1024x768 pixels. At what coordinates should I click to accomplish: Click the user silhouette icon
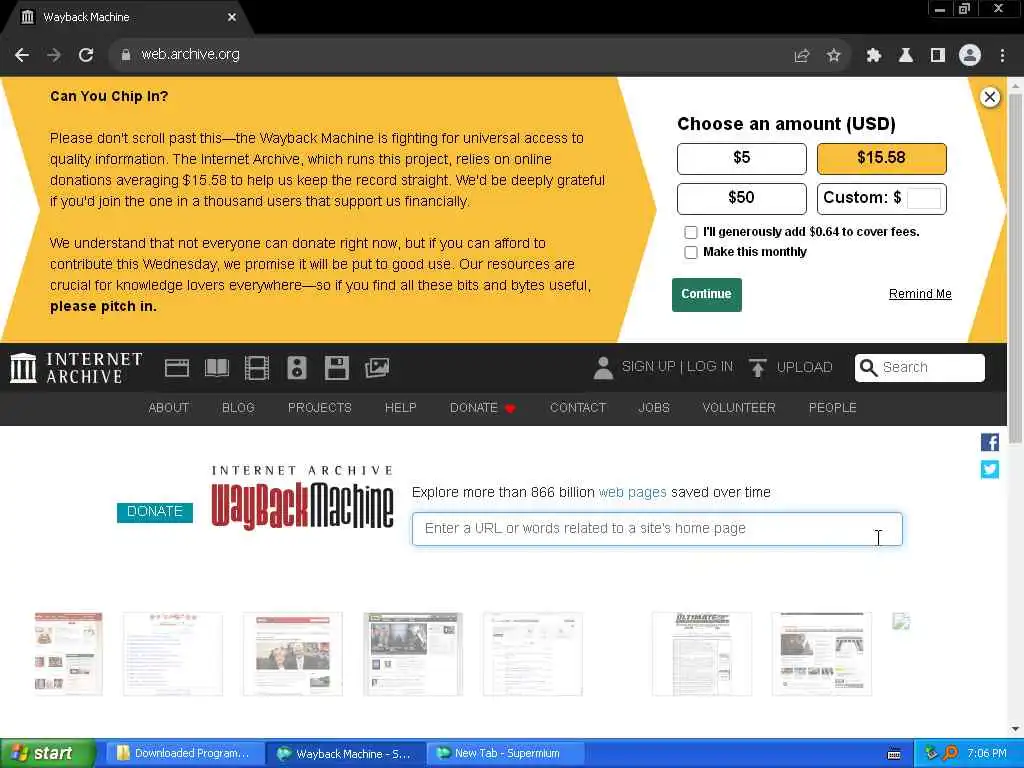click(603, 368)
